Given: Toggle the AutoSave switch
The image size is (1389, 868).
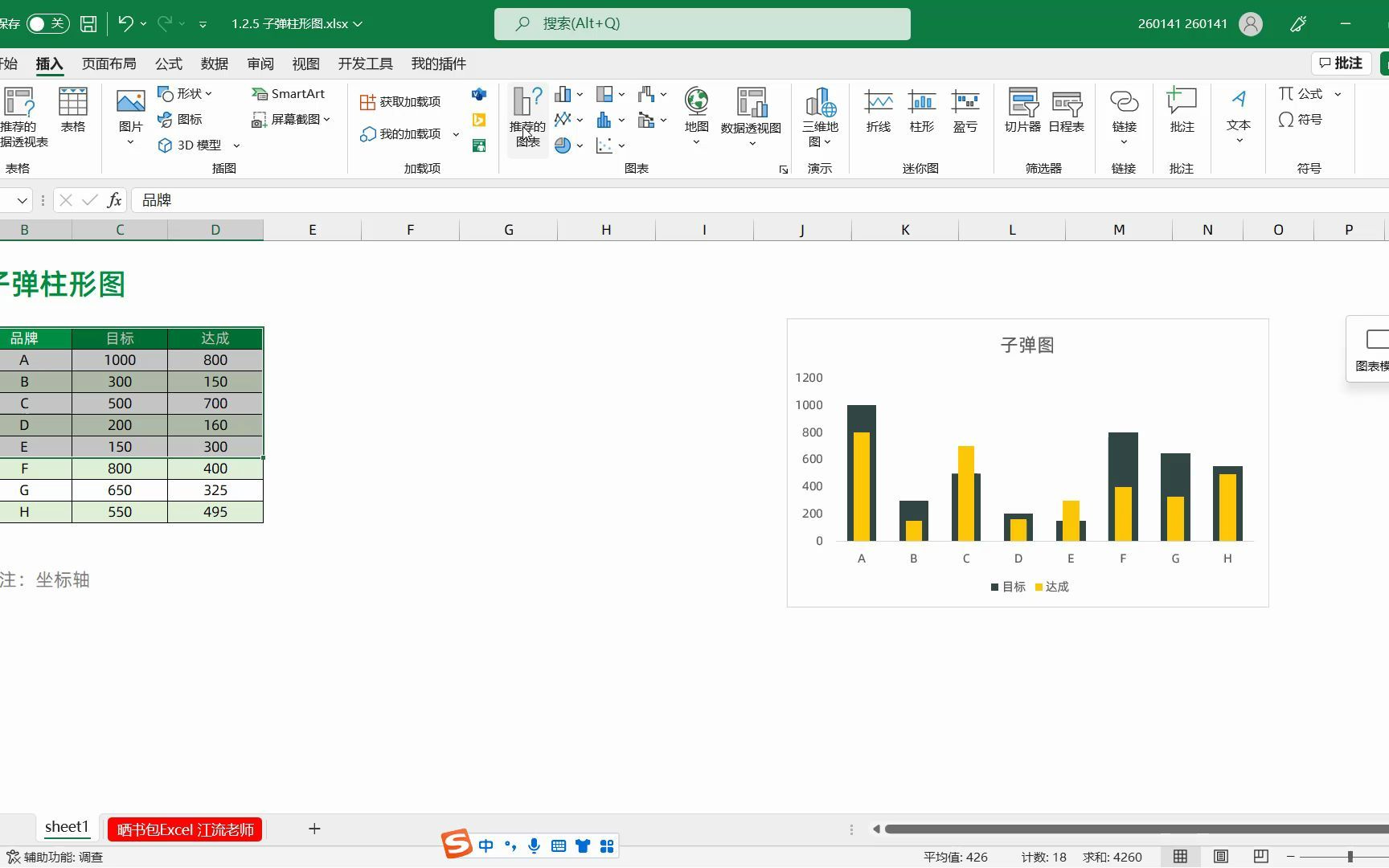Looking at the screenshot, I should coord(47,23).
